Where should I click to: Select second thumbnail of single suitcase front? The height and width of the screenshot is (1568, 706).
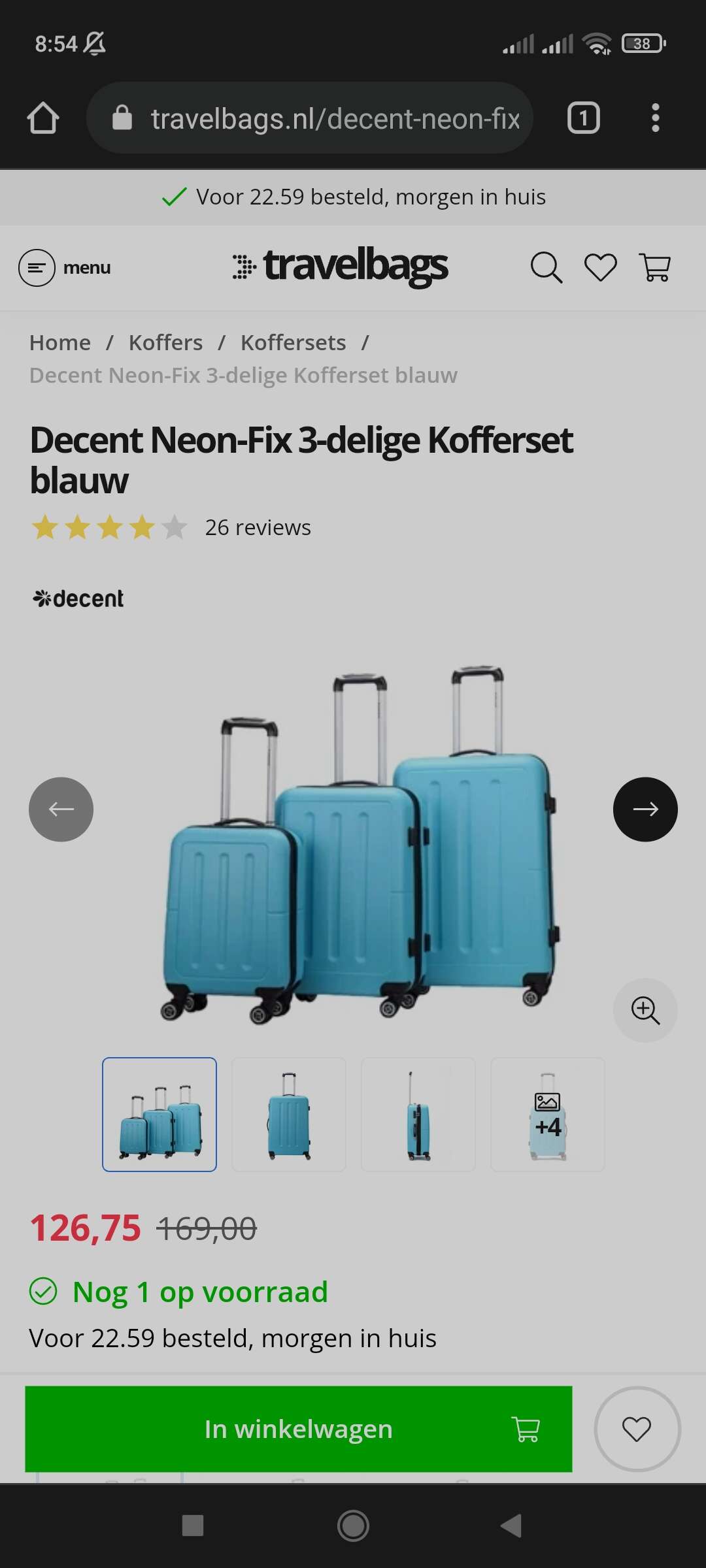click(289, 1115)
